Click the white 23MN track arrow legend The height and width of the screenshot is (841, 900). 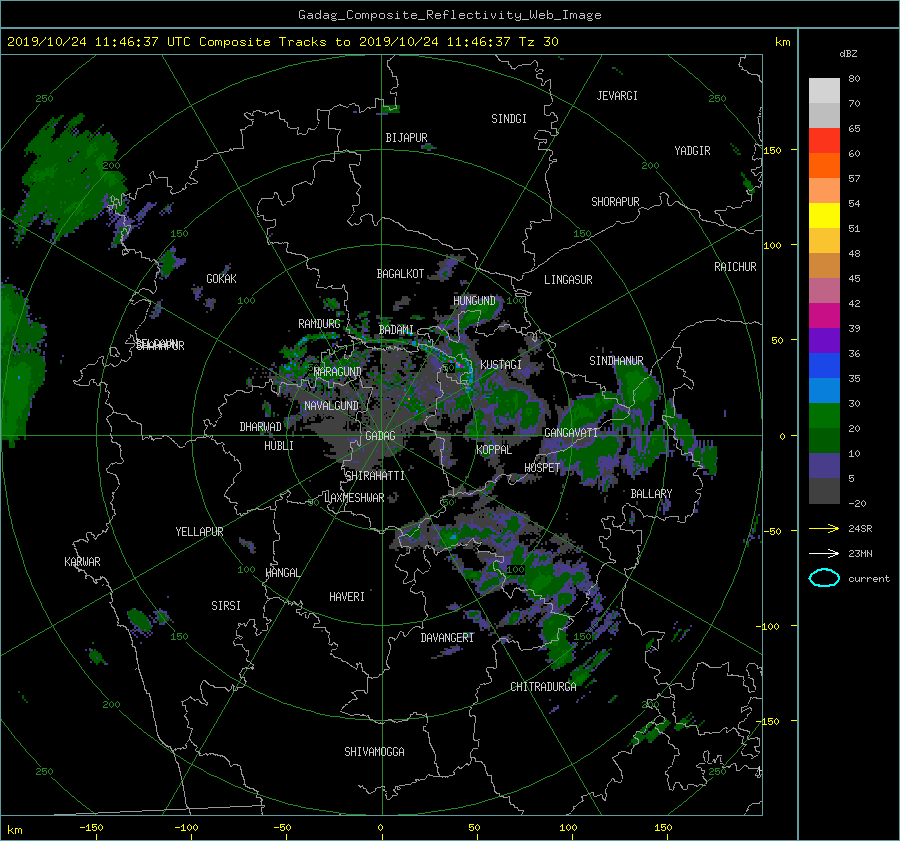(824, 553)
